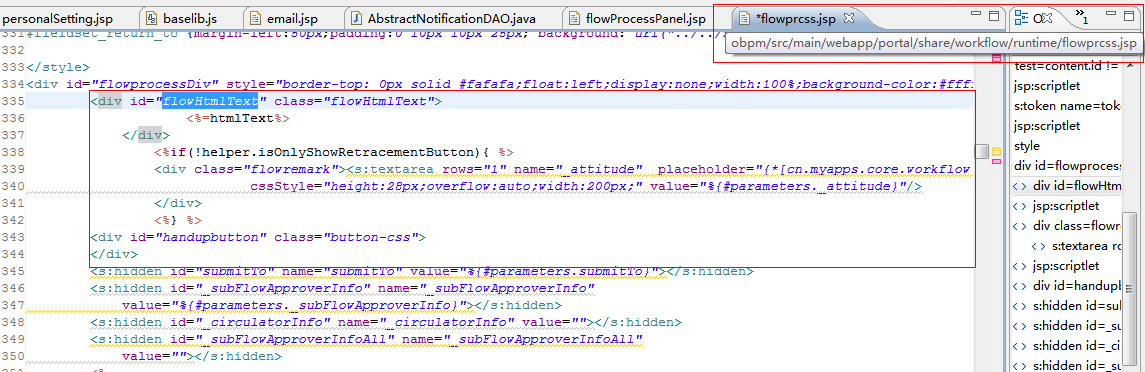The image size is (1145, 372).
Task: Click the '<%} %>' scriptlet on line 342
Action: click(177, 220)
